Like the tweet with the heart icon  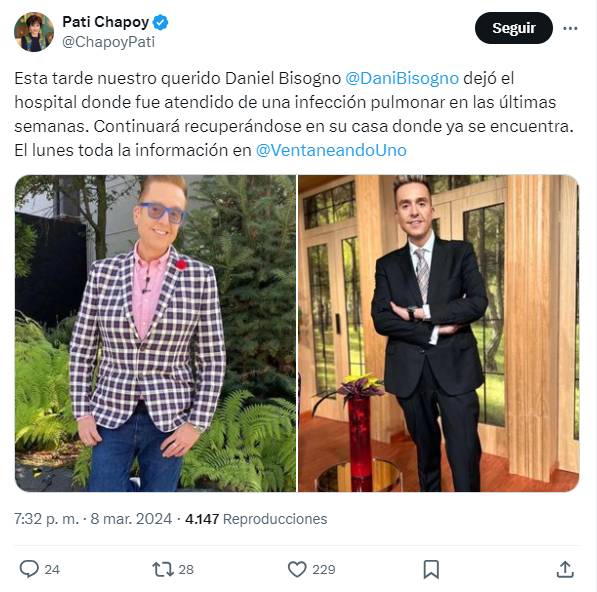pos(297,570)
